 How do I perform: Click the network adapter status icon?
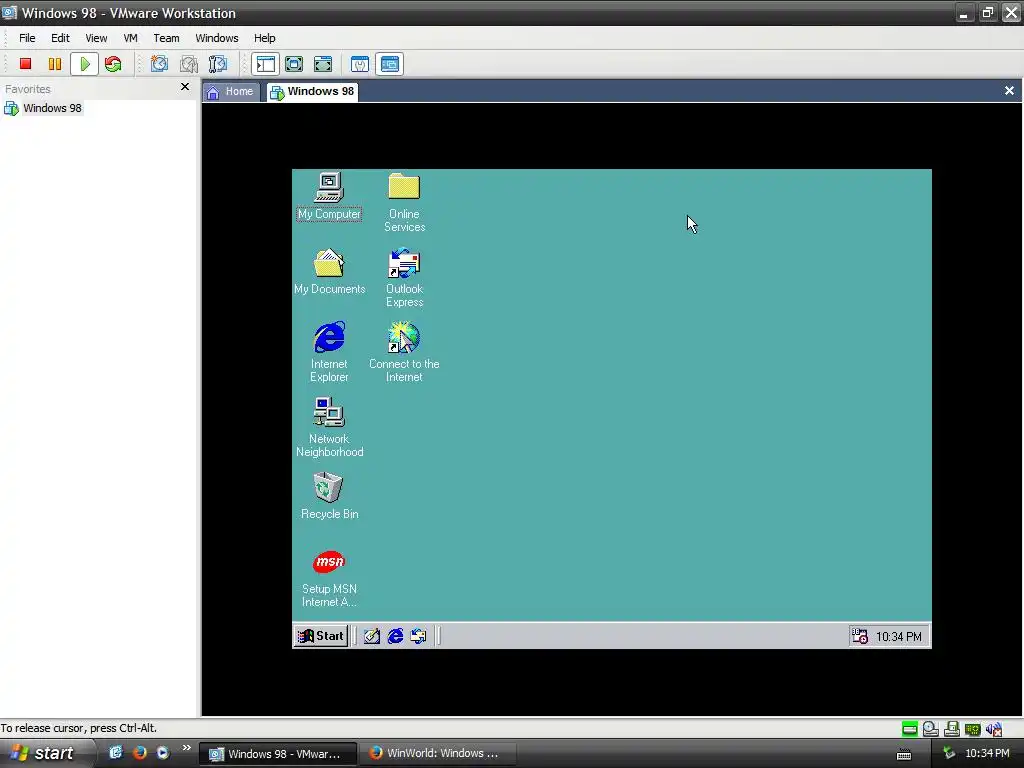[972, 729]
